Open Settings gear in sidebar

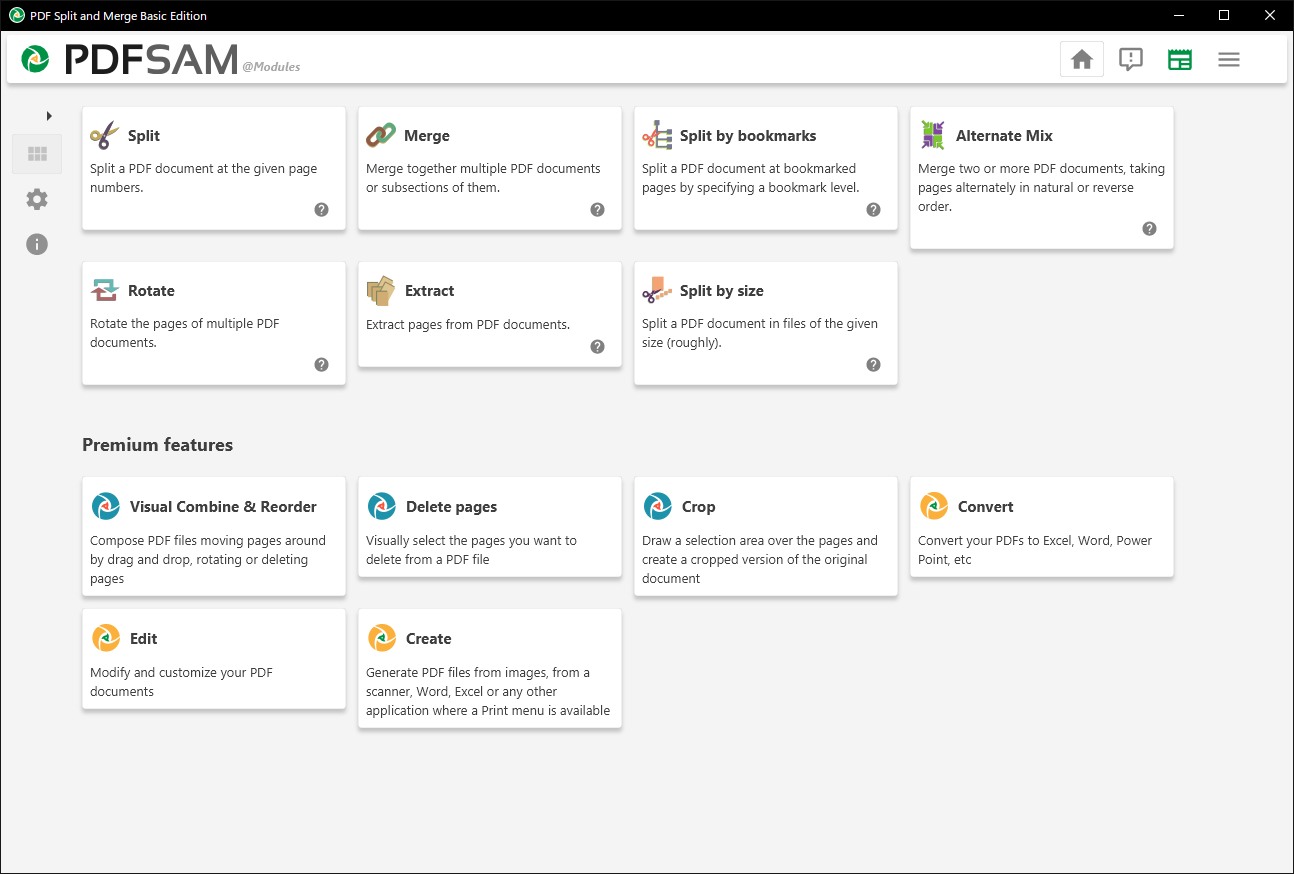click(37, 199)
